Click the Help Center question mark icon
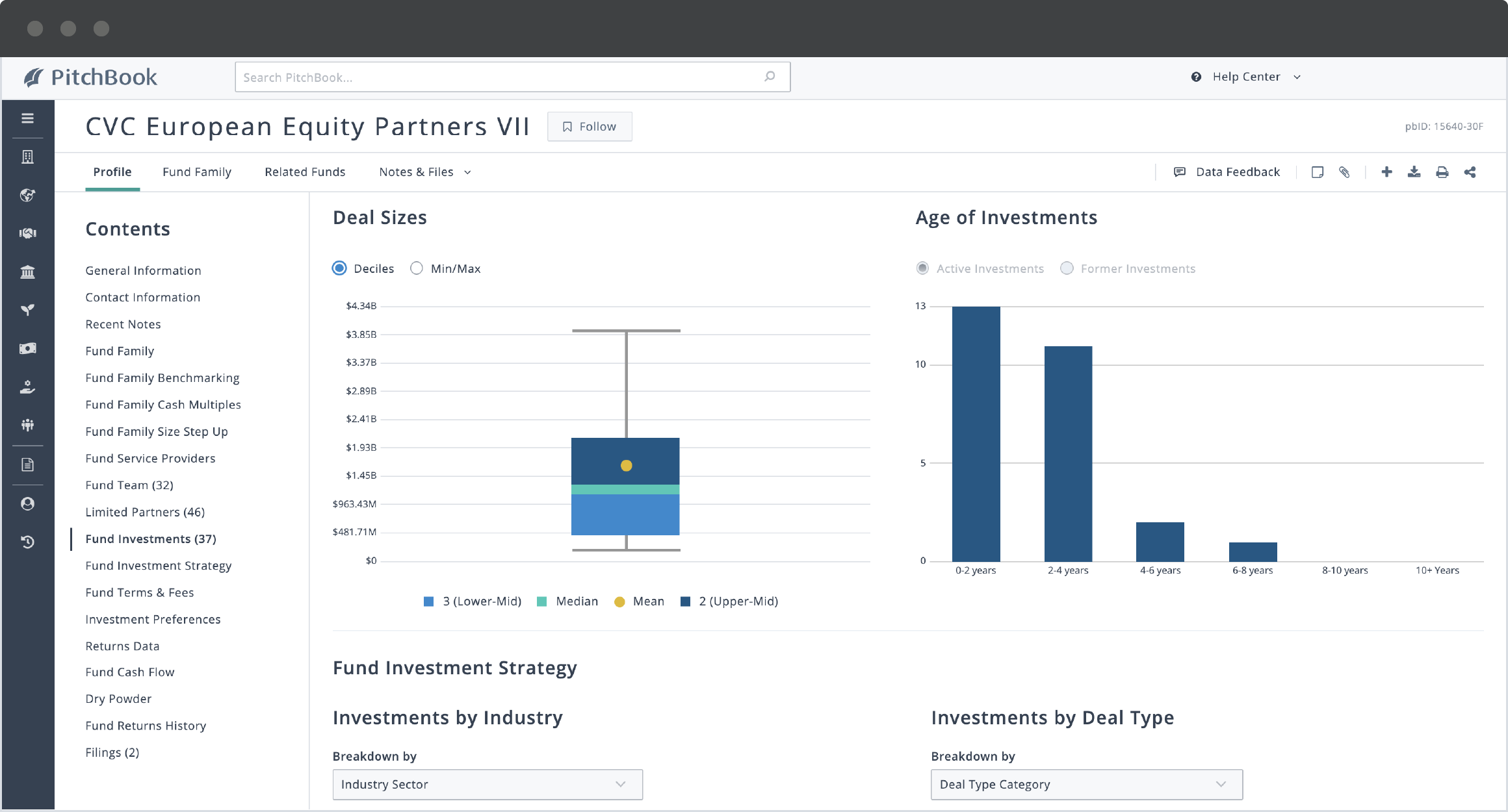1508x812 pixels. [x=1196, y=77]
